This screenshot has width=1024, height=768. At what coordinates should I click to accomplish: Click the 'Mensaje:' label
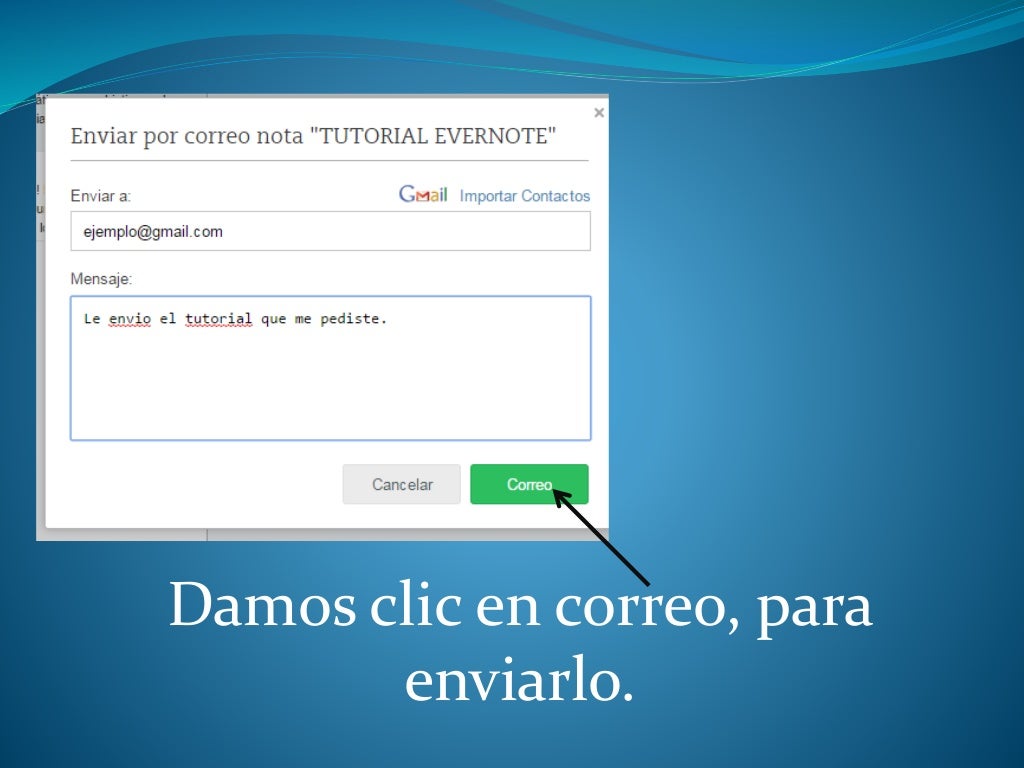tap(101, 279)
